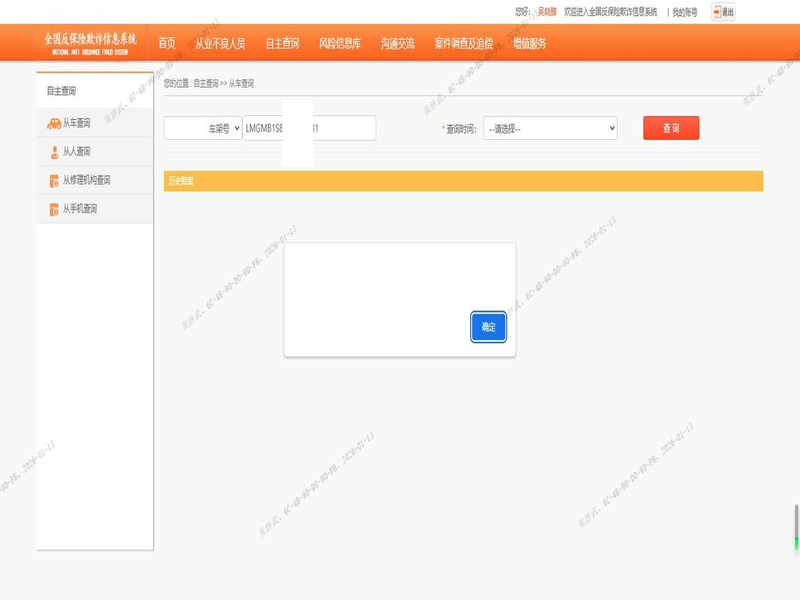Select 自主查询 in the top navigation

[282, 43]
